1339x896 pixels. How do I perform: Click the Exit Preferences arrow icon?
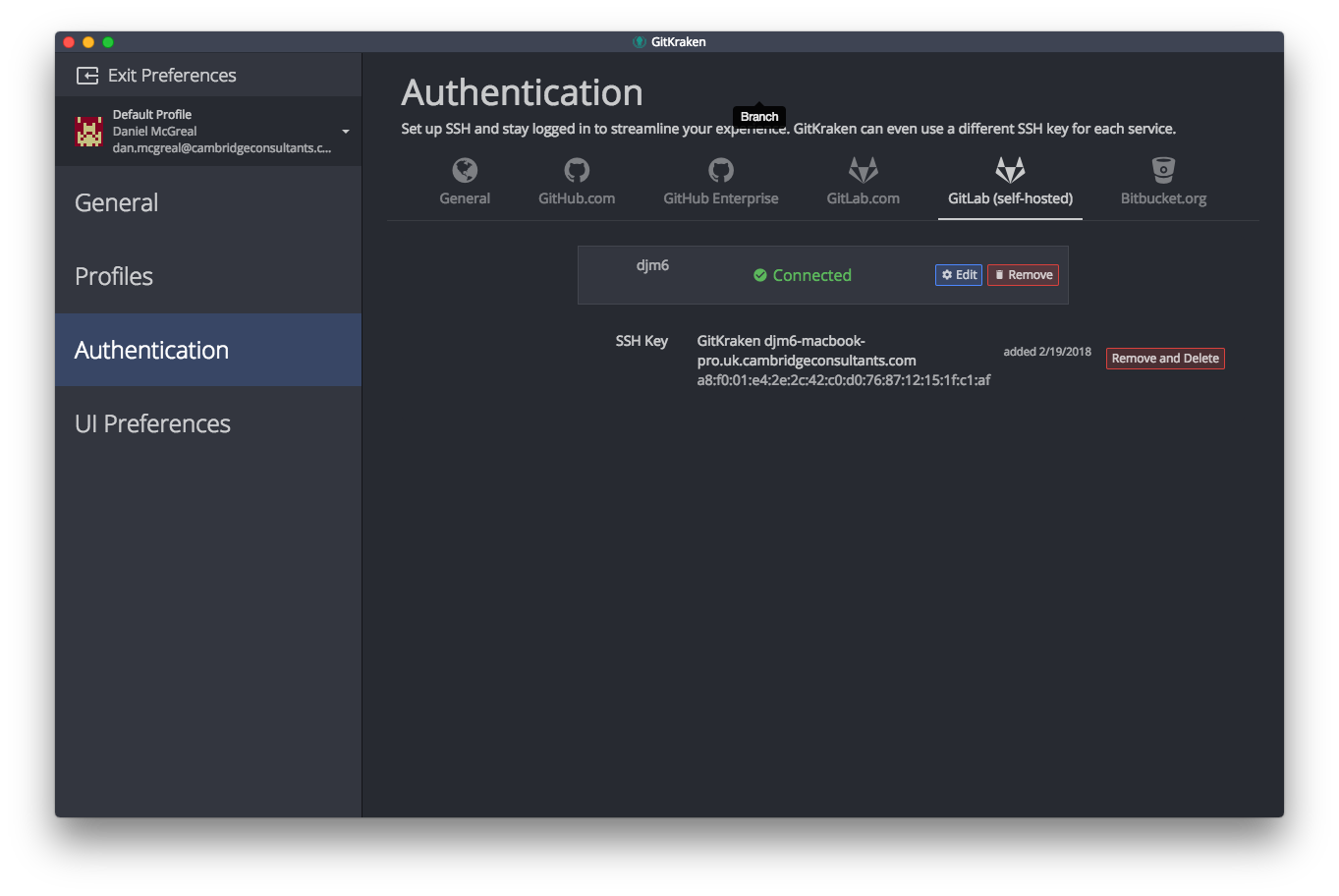[87, 76]
